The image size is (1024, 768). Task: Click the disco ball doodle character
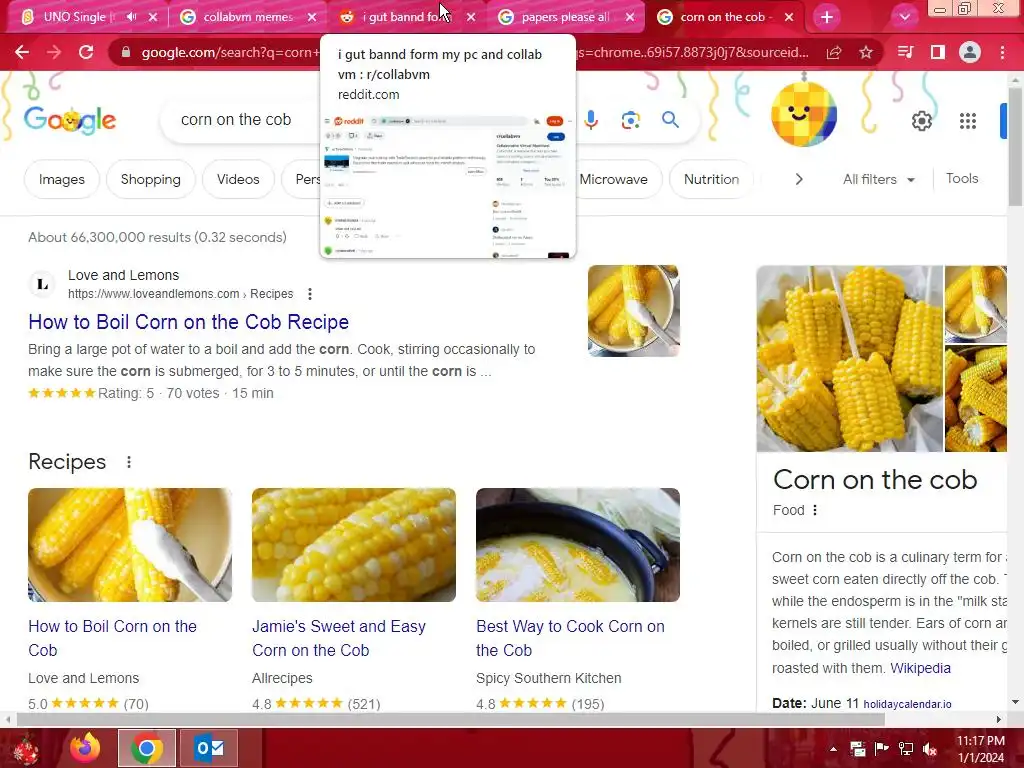click(804, 114)
